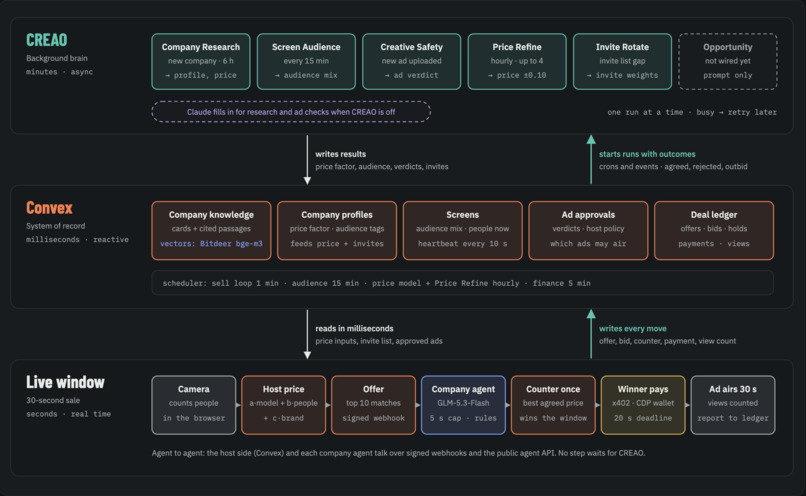Click 'vectors: Bitdeer bge-m3' text

211,244
